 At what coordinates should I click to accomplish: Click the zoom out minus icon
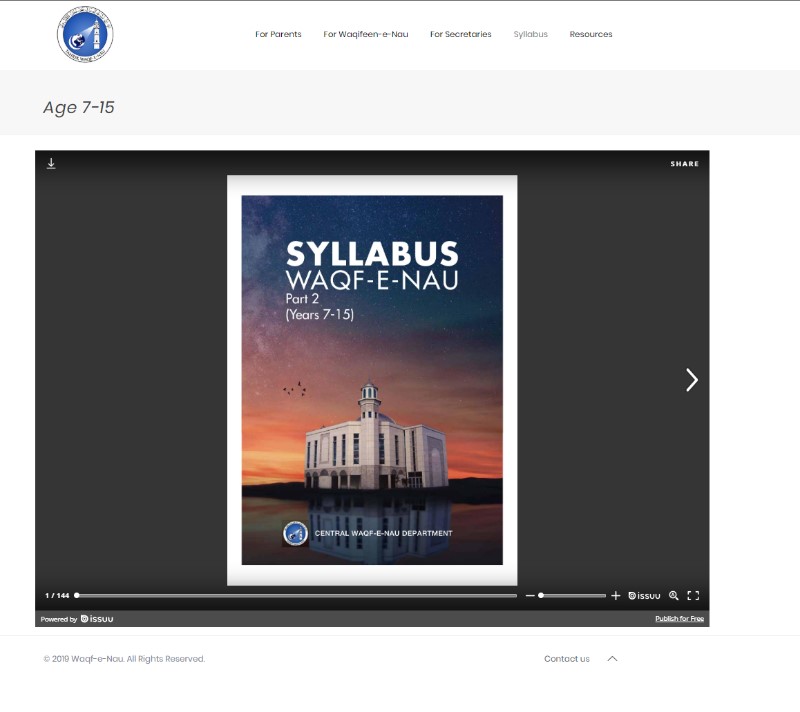[x=530, y=596]
